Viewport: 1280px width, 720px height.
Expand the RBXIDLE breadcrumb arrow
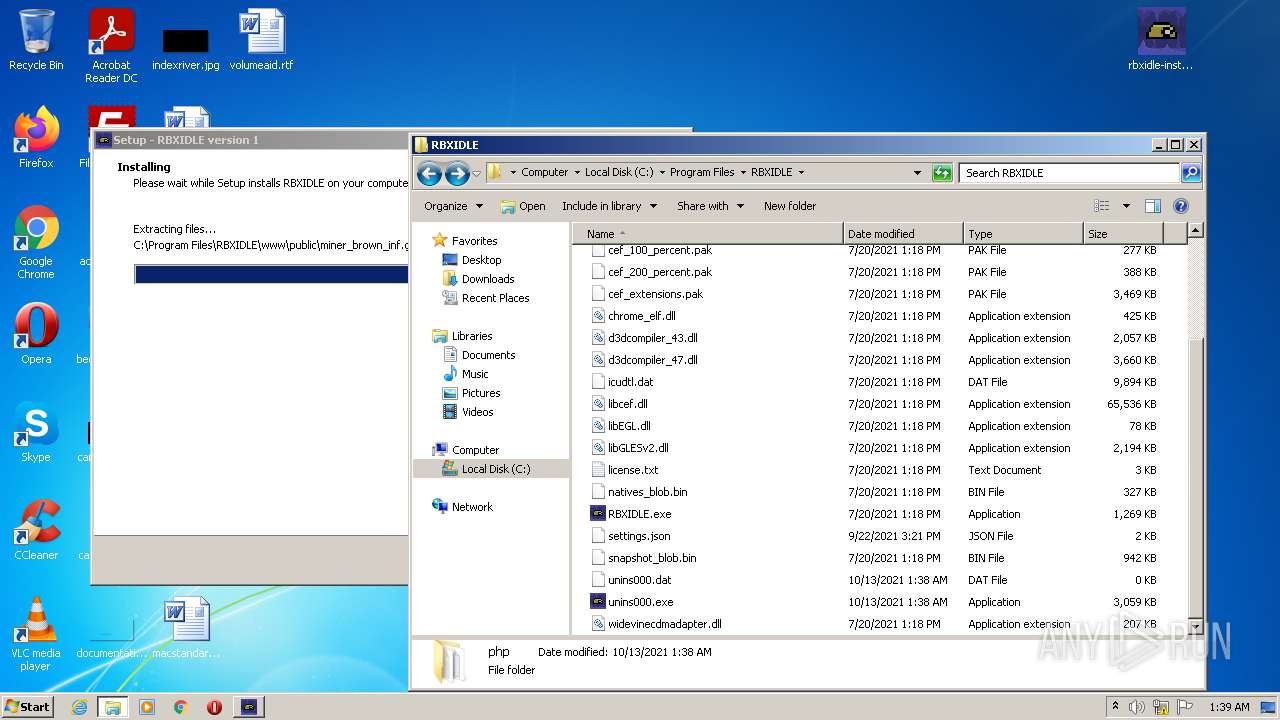click(801, 173)
